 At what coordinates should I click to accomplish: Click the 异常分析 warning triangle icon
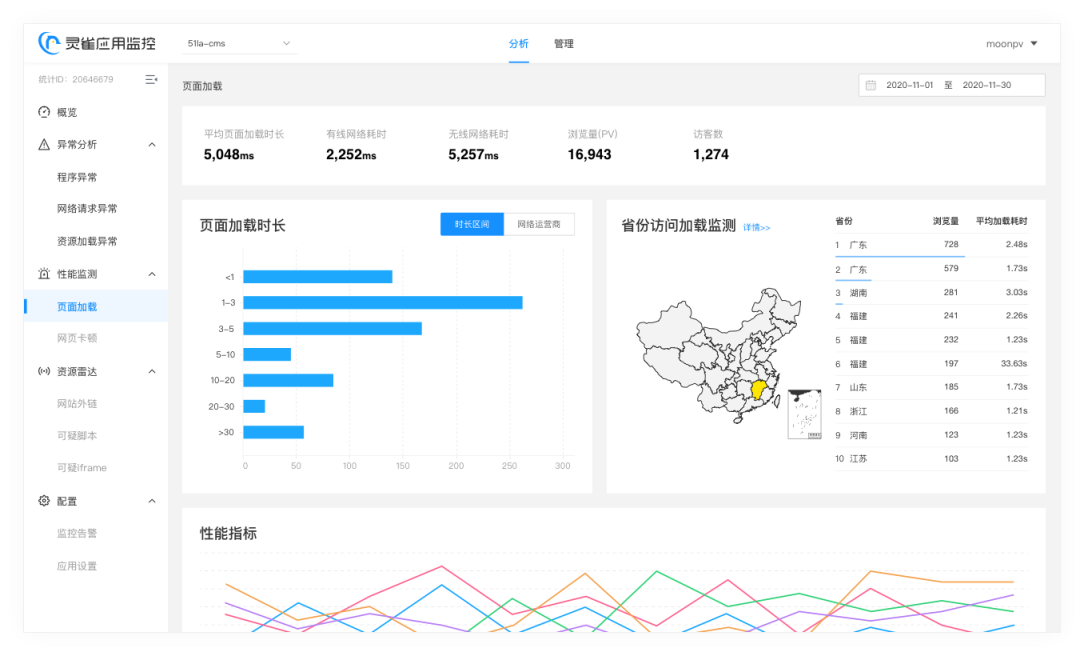point(44,144)
